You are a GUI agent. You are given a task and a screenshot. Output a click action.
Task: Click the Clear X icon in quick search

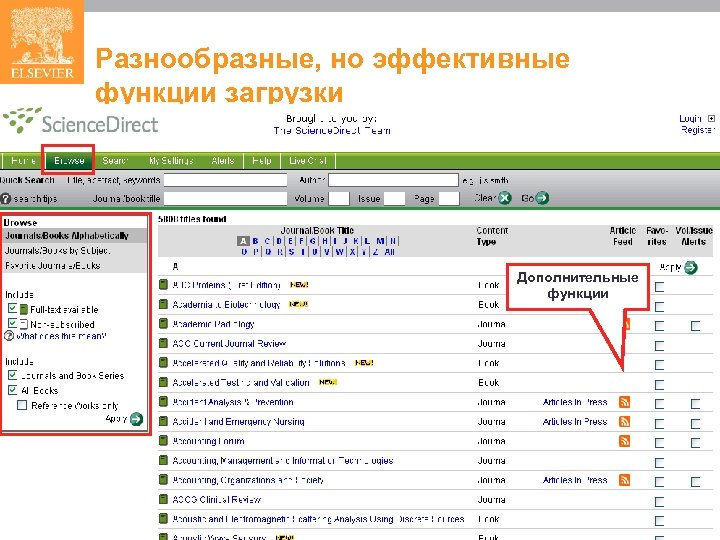[x=505, y=198]
